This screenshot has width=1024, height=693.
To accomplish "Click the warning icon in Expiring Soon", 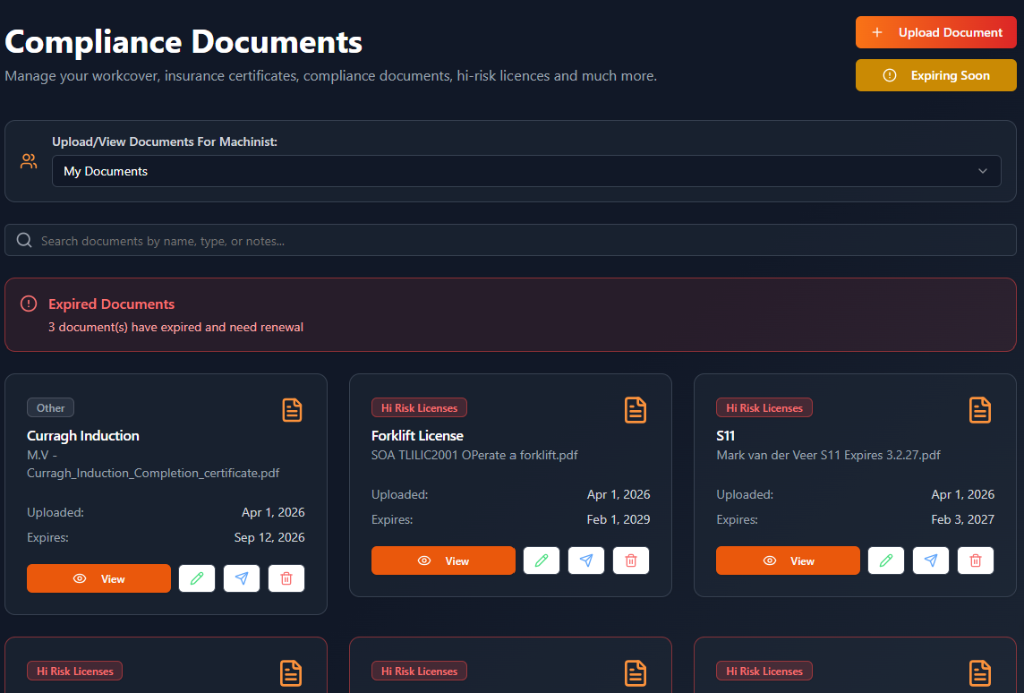I will point(889,75).
